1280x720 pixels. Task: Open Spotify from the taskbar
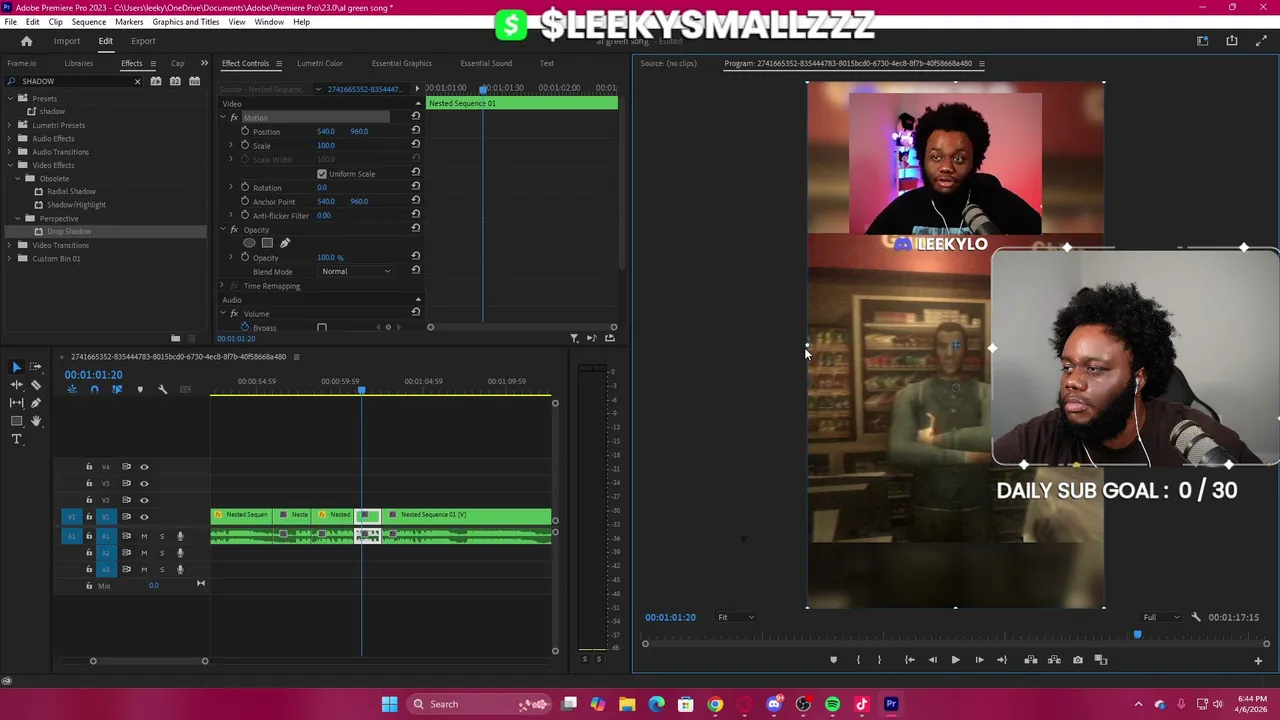pos(832,704)
